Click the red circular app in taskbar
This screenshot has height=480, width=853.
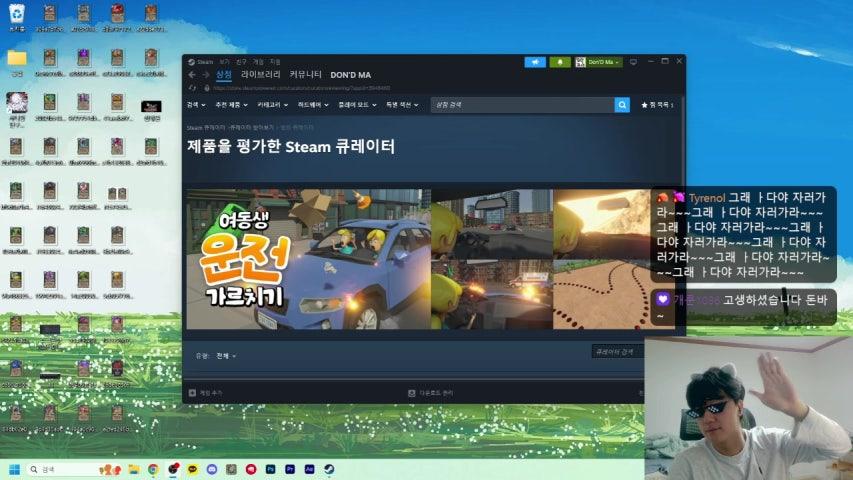coord(251,469)
